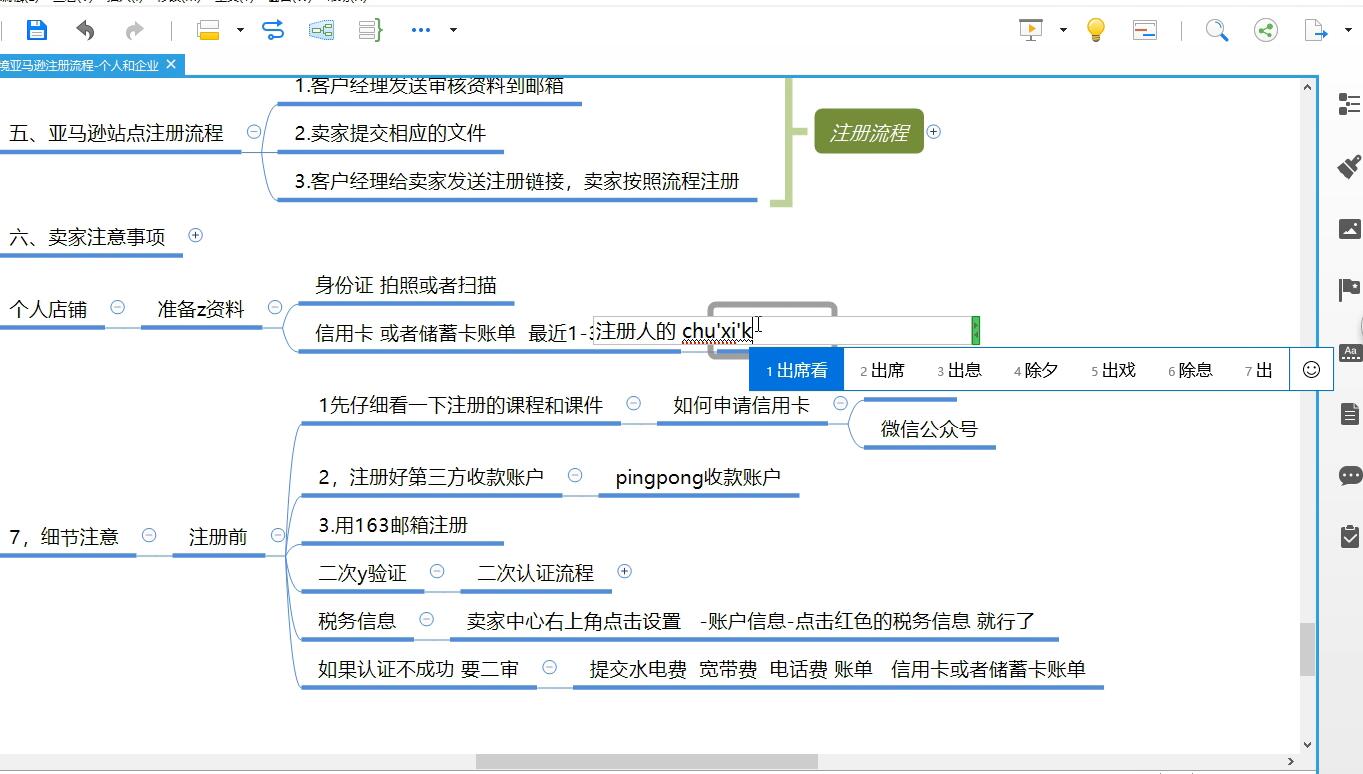Expand the 二次认证流程 topic
This screenshot has width=1363, height=774.
pyautogui.click(x=624, y=571)
